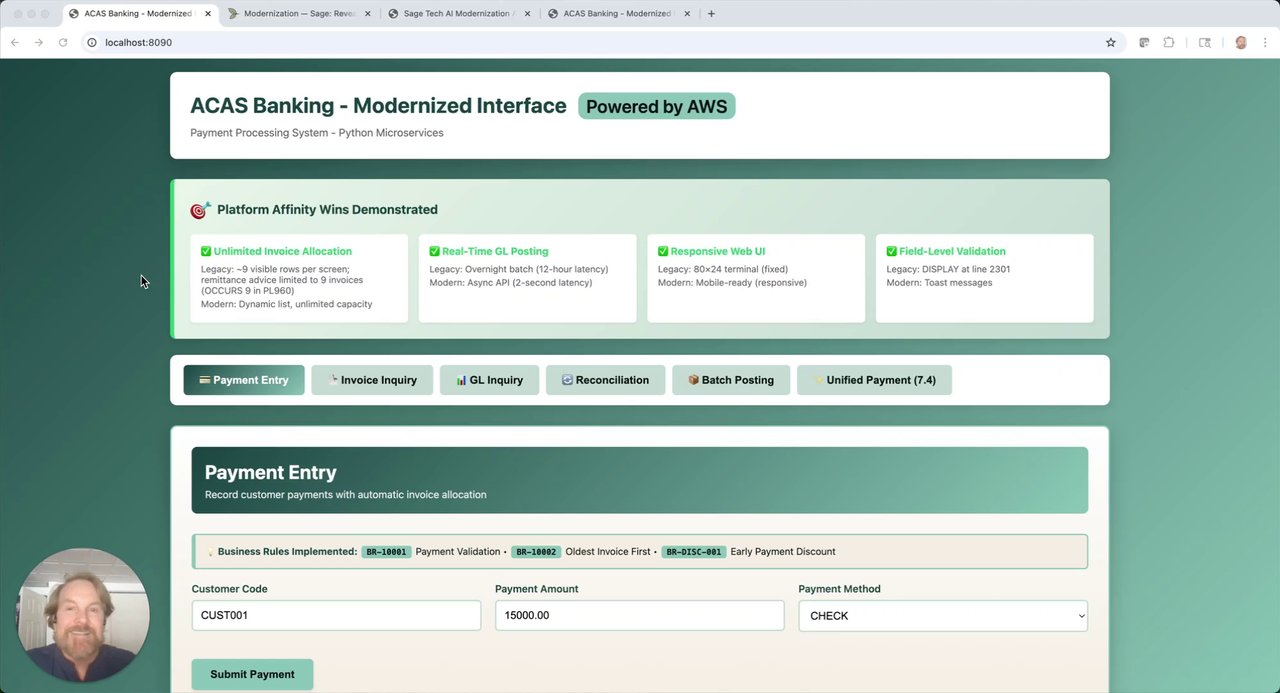
Task: Switch to the Reconciliation tab
Action: pyautogui.click(x=605, y=380)
